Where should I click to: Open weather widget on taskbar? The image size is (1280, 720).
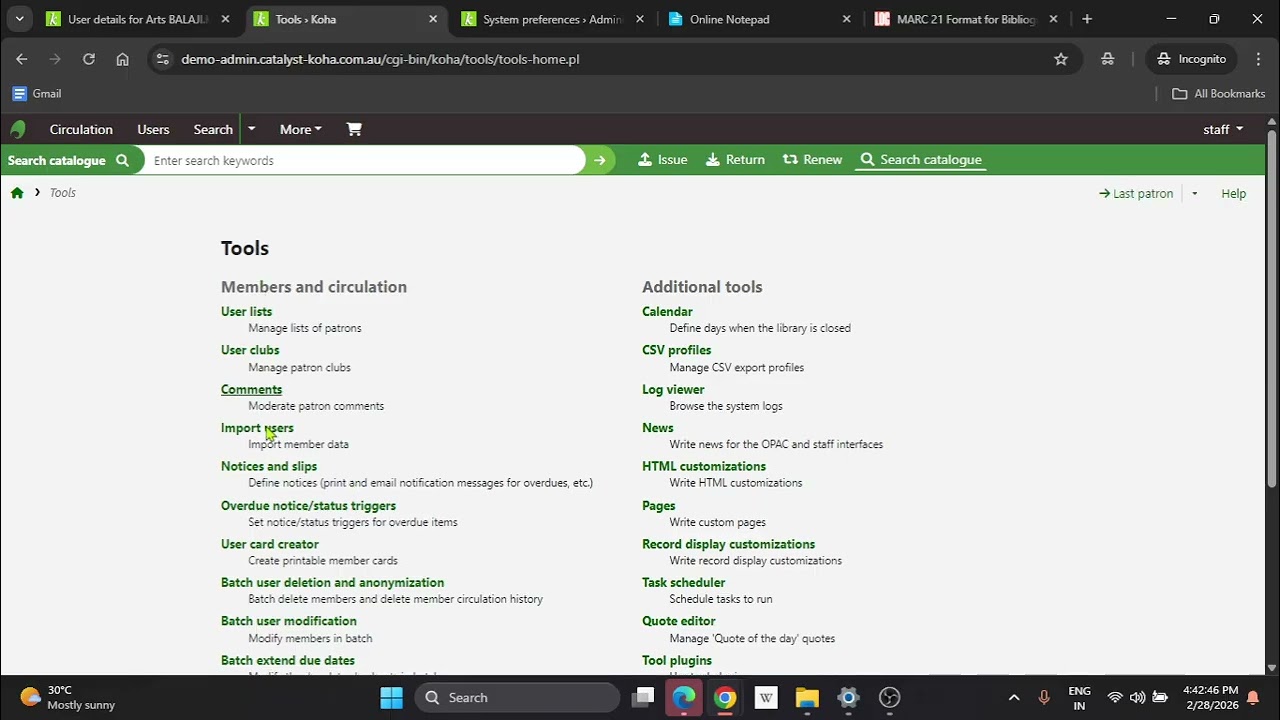click(x=68, y=697)
